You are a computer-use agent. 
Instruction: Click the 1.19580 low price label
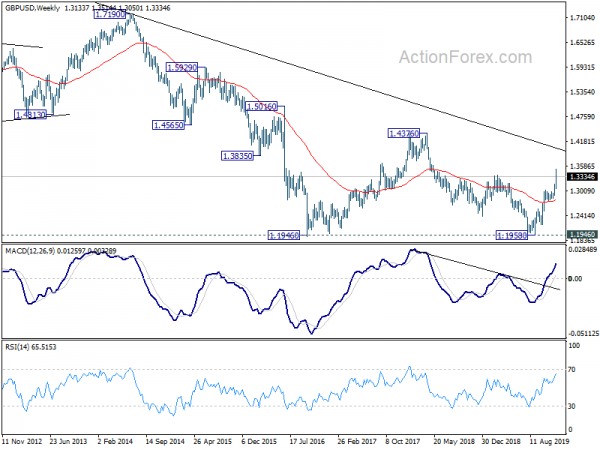coord(512,235)
